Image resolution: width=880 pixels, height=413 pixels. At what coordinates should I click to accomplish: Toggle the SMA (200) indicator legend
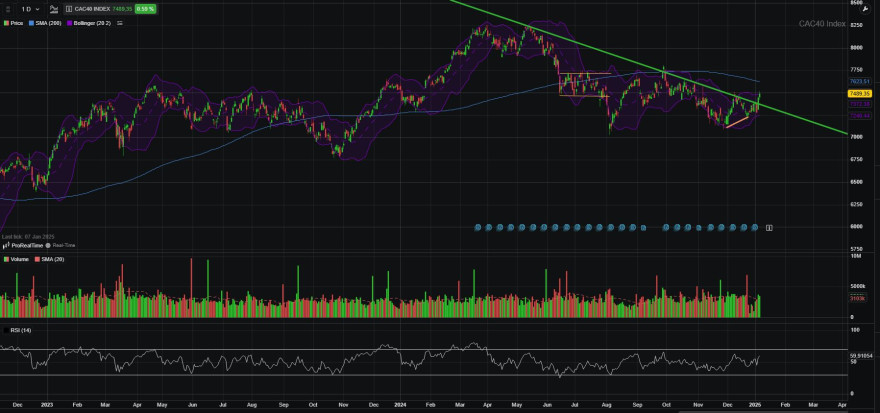tap(45, 23)
